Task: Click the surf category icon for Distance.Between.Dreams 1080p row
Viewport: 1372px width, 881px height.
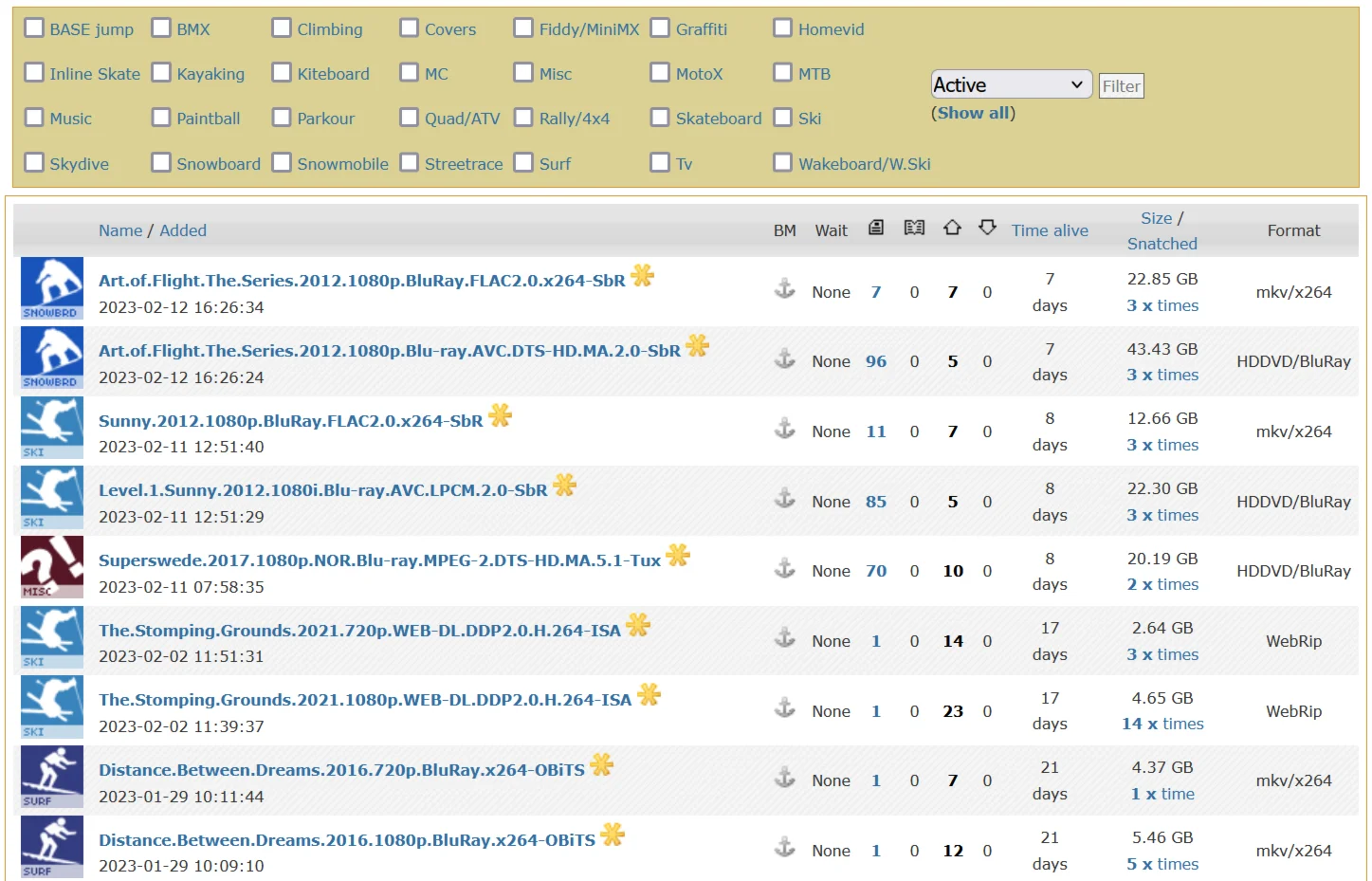Action: (x=52, y=847)
